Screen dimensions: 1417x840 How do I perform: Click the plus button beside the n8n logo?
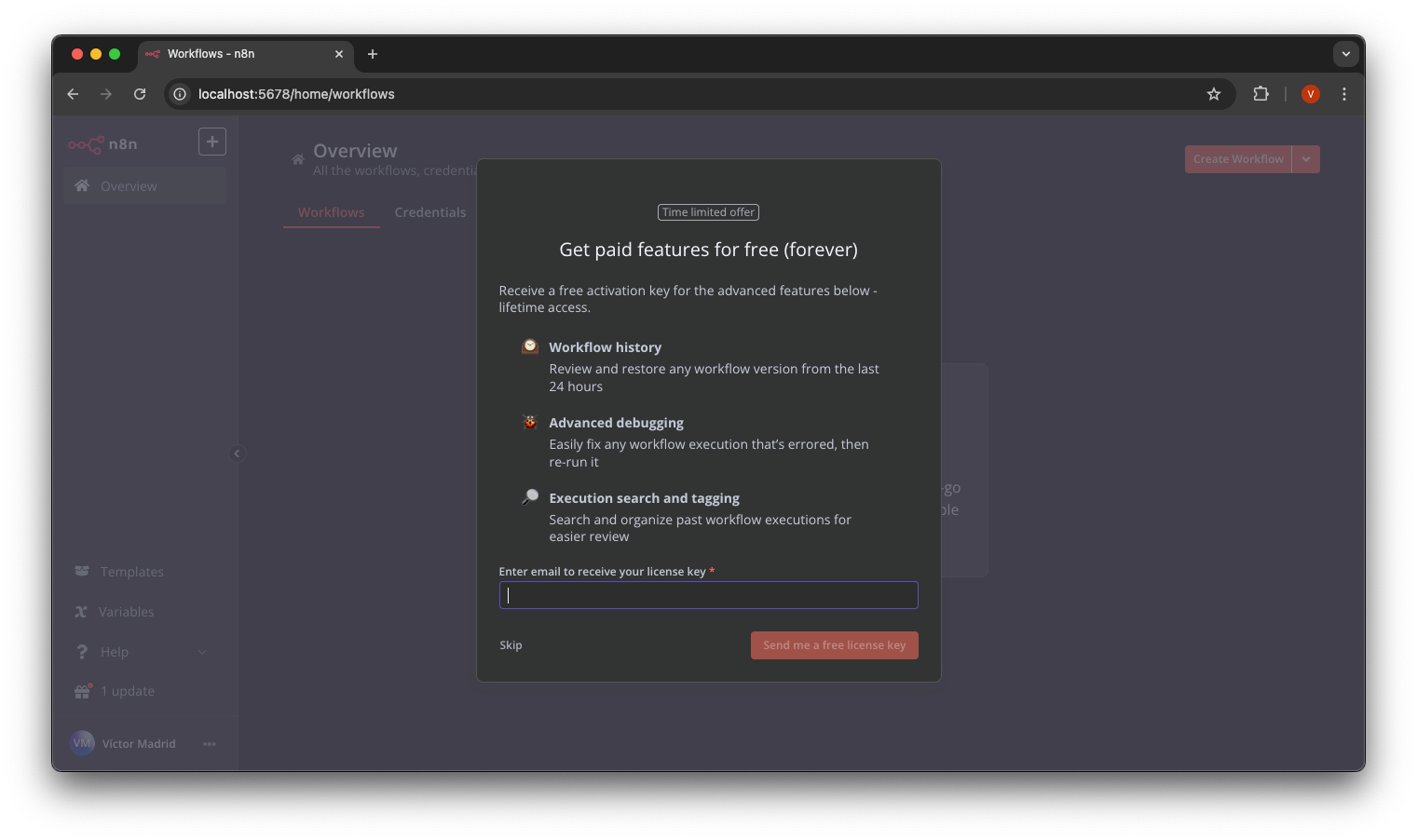212,142
